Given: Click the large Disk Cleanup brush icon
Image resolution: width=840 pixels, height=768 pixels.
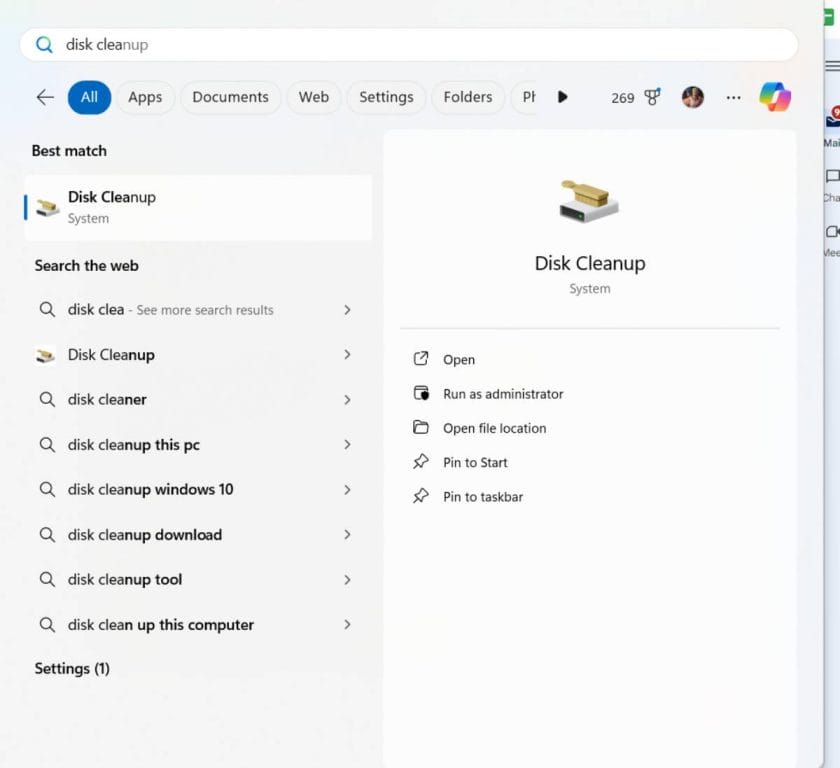Looking at the screenshot, I should [590, 199].
